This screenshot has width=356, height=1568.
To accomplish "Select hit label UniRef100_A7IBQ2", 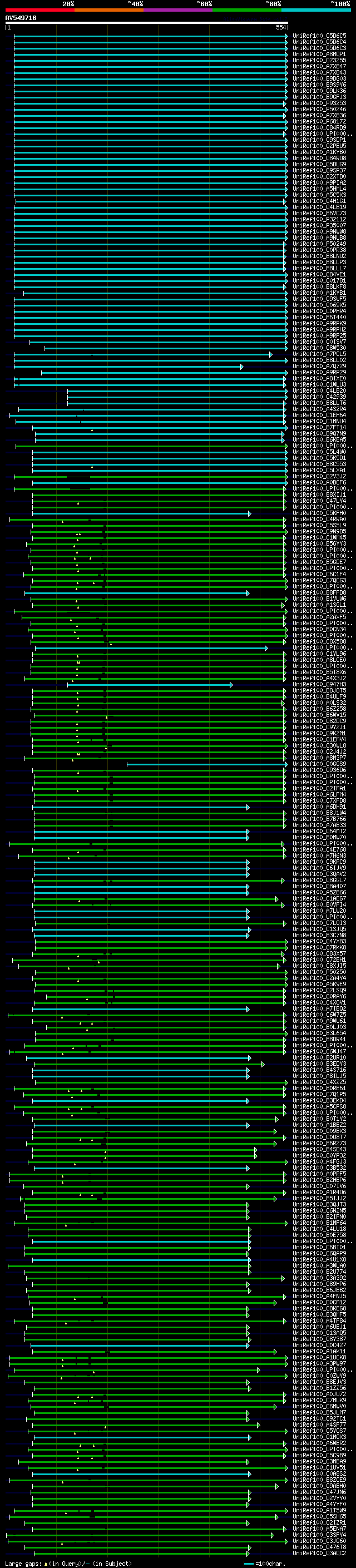I will click(x=319, y=1009).
